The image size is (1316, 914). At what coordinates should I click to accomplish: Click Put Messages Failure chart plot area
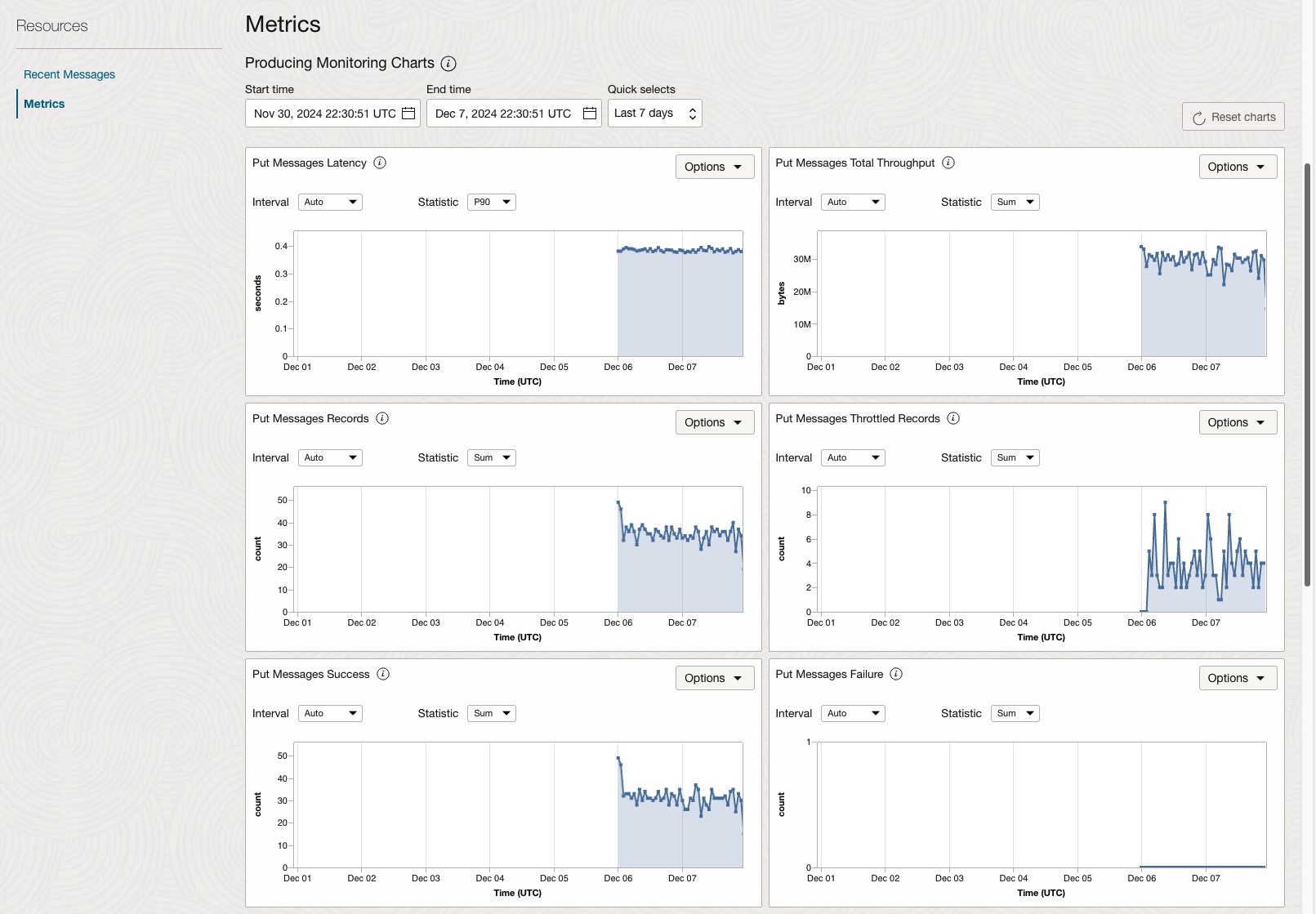(x=1042, y=805)
